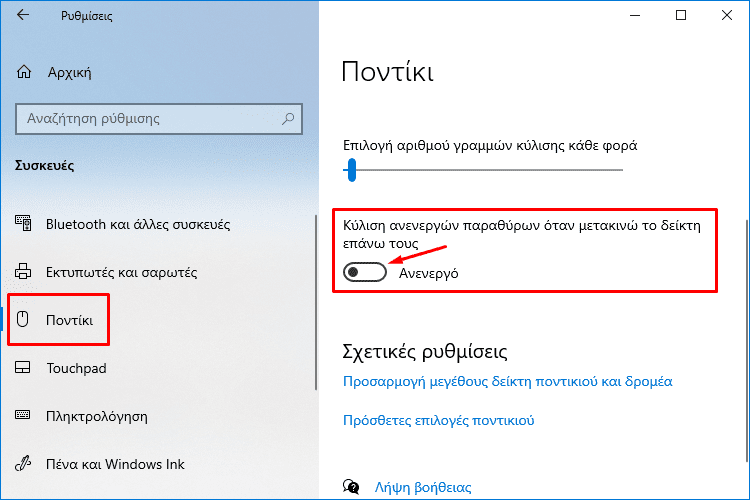This screenshot has width=750, height=500.
Task: Go back using the arrow icon
Action: (22, 15)
